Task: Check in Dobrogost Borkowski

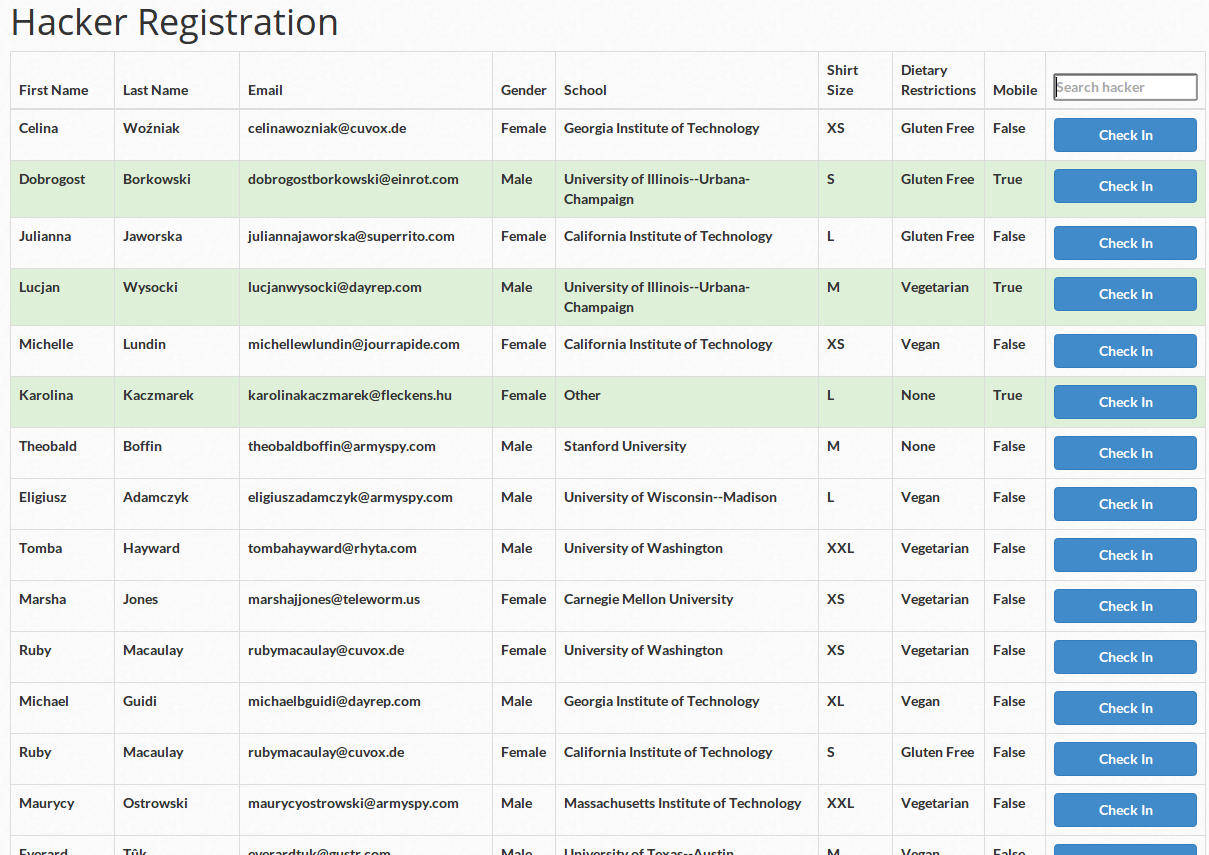Action: (x=1125, y=186)
